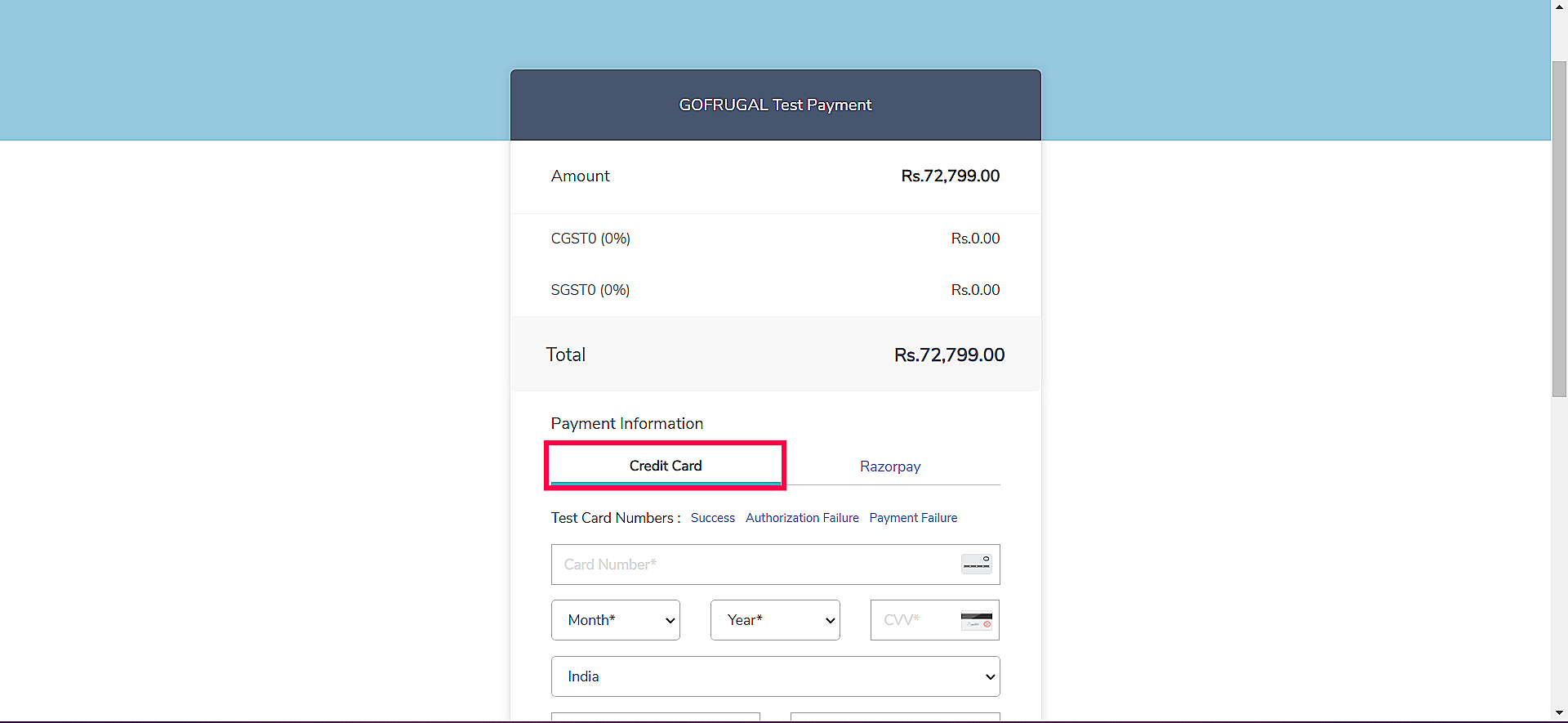Click the Success test card link
This screenshot has width=1568, height=723.
712,518
